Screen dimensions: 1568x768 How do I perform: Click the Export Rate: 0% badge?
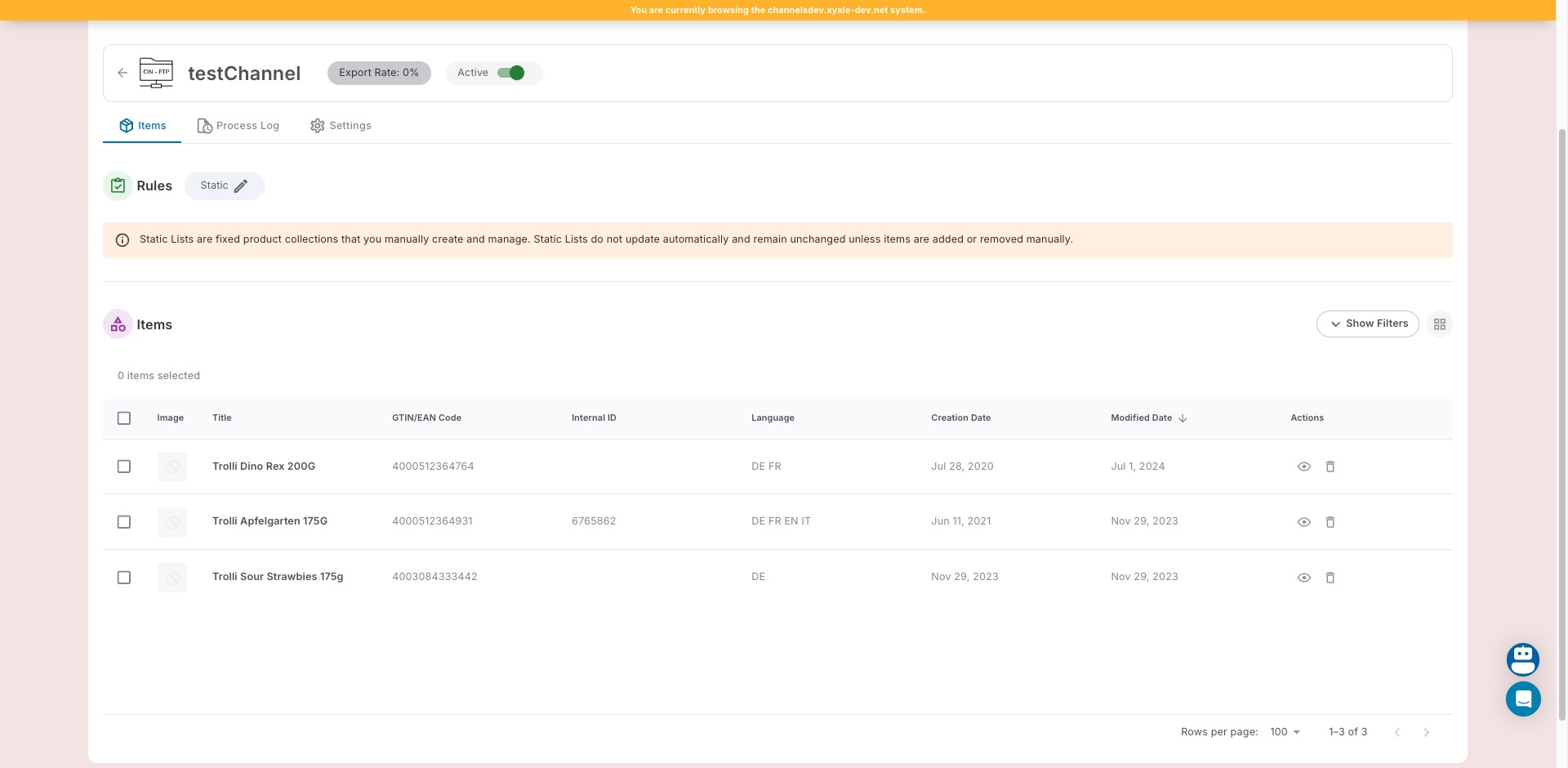click(x=379, y=73)
